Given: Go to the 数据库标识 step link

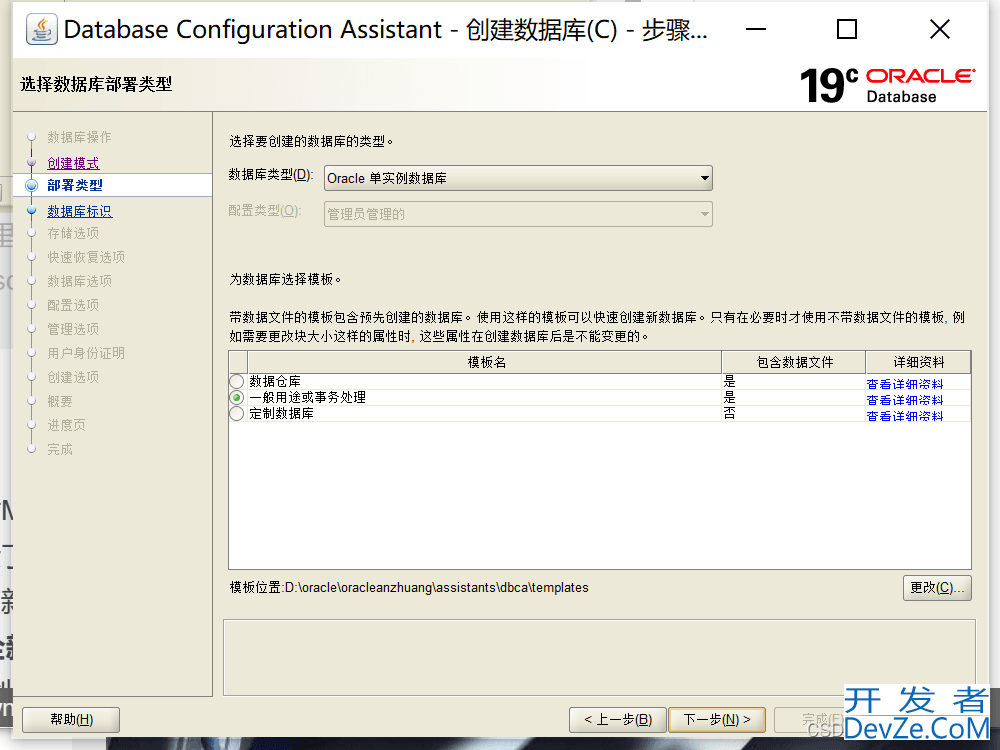Looking at the screenshot, I should point(80,211).
